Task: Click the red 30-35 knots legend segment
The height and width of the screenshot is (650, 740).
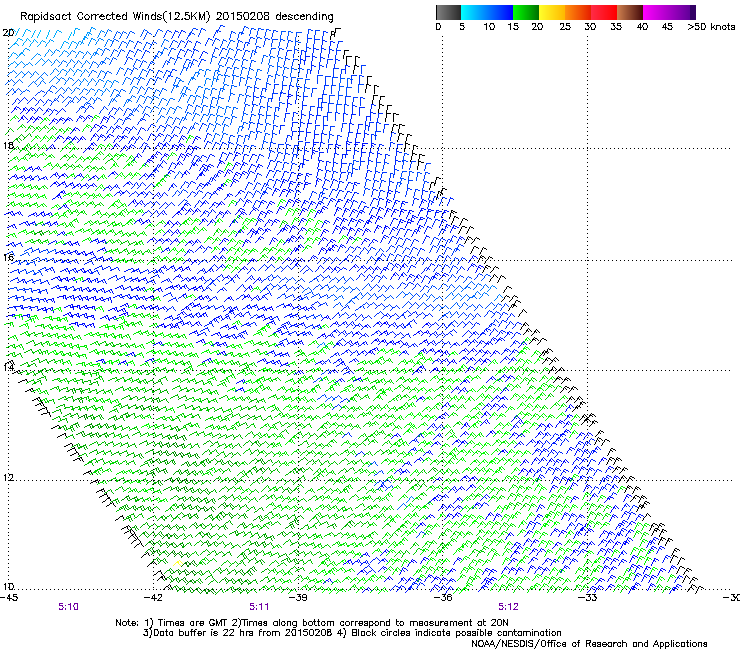Action: [x=604, y=12]
